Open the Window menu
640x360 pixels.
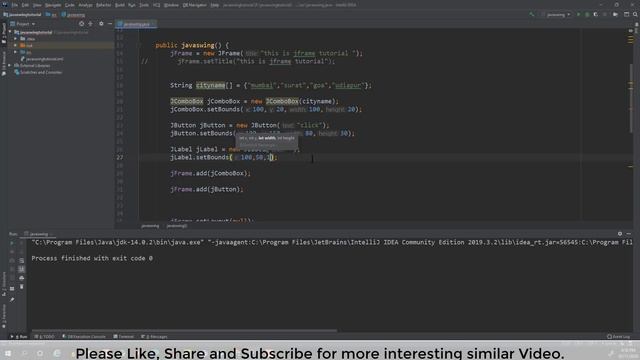tap(171, 5)
